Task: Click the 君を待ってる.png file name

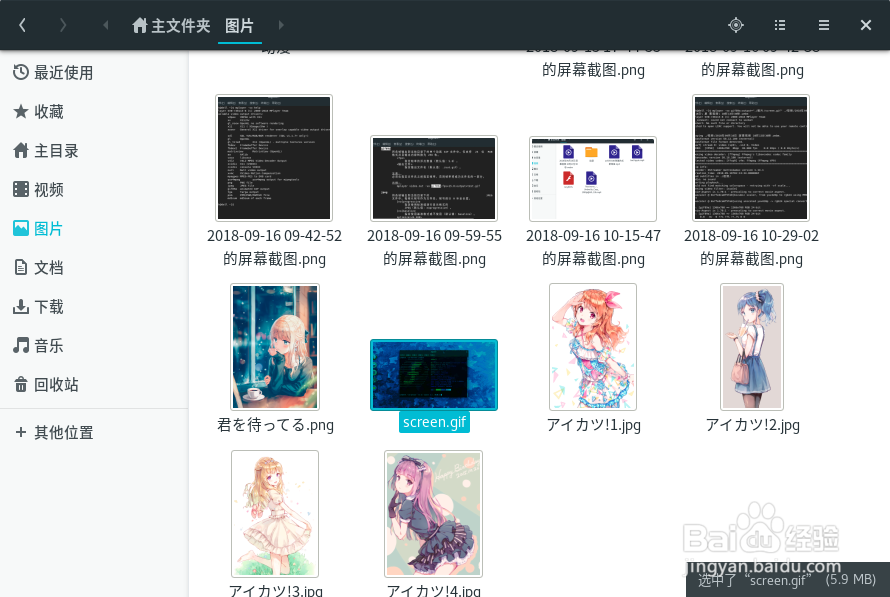Action: point(275,424)
